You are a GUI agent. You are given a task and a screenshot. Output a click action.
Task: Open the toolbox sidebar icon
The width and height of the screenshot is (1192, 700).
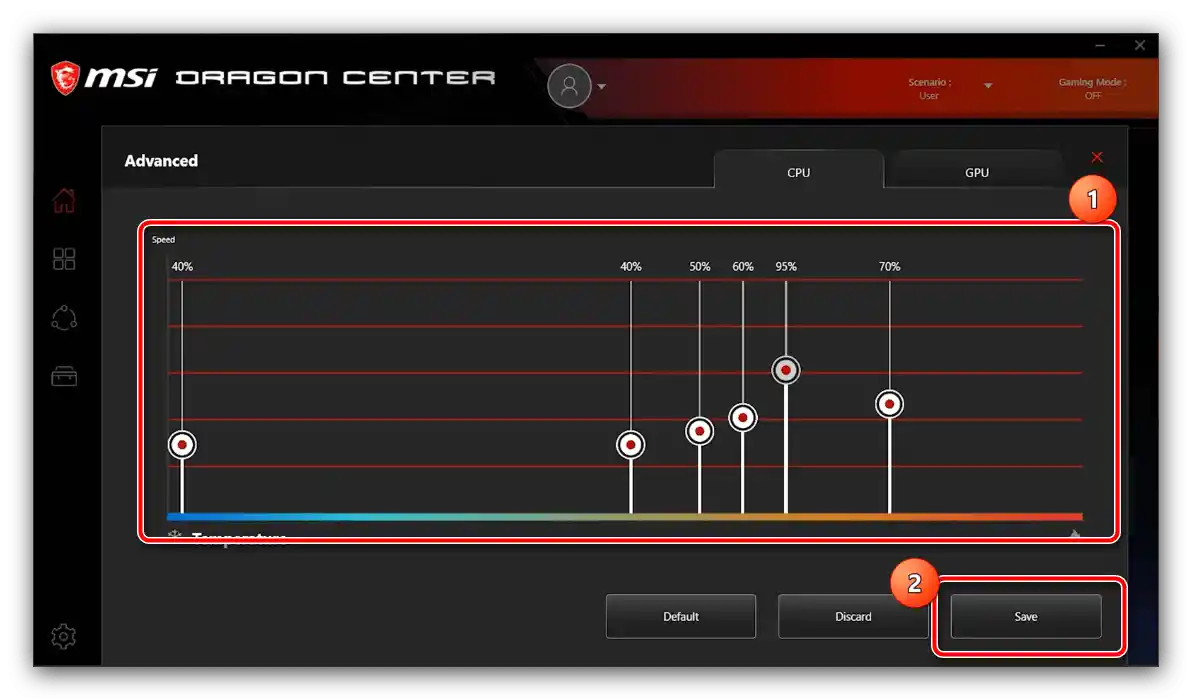pyautogui.click(x=64, y=376)
